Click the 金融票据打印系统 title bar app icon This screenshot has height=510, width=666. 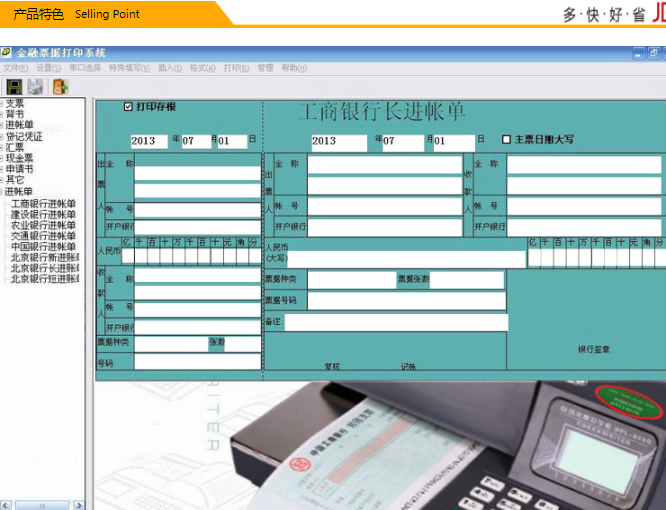point(6,52)
